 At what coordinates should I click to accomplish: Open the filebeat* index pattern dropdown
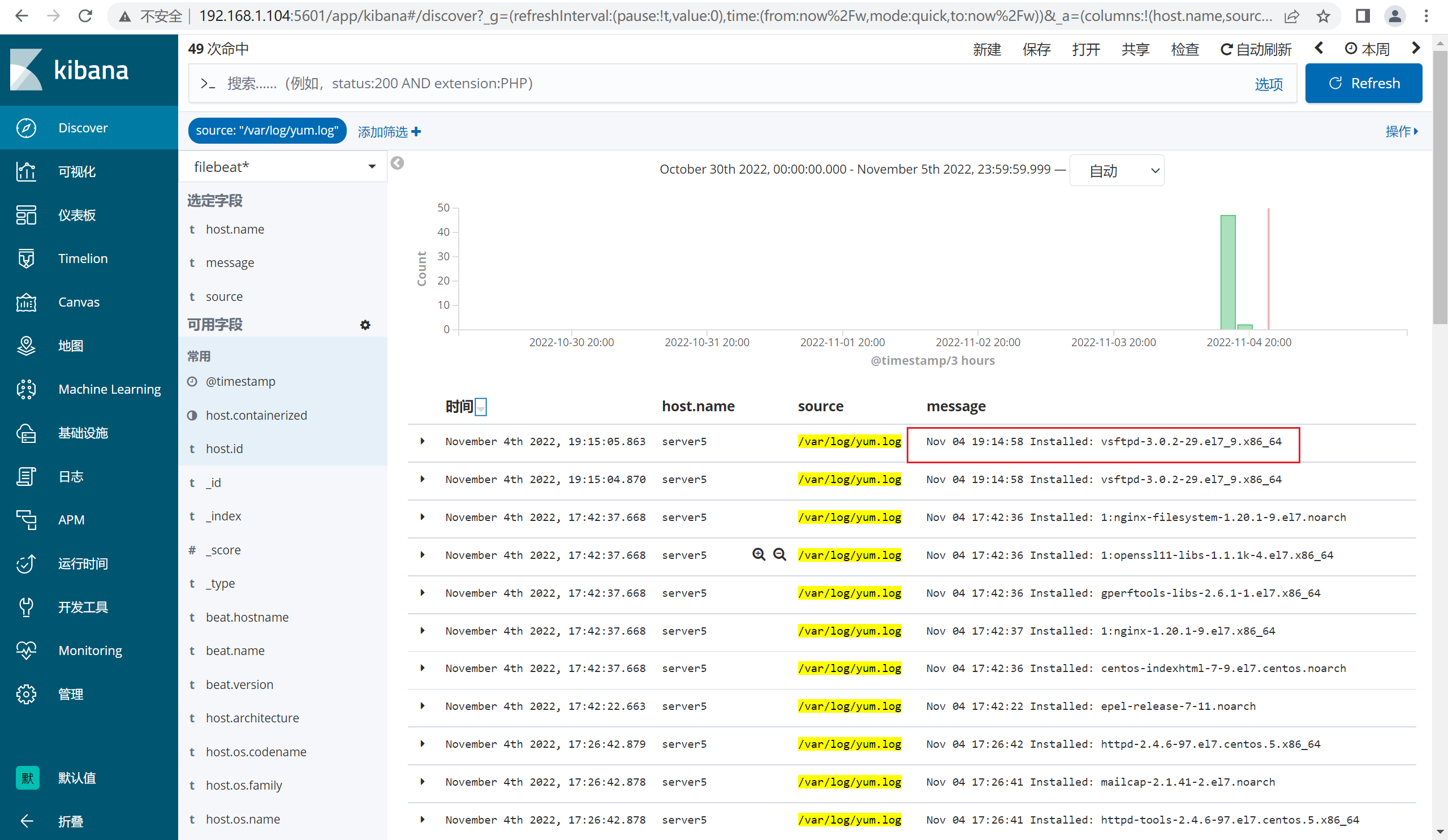click(x=283, y=167)
